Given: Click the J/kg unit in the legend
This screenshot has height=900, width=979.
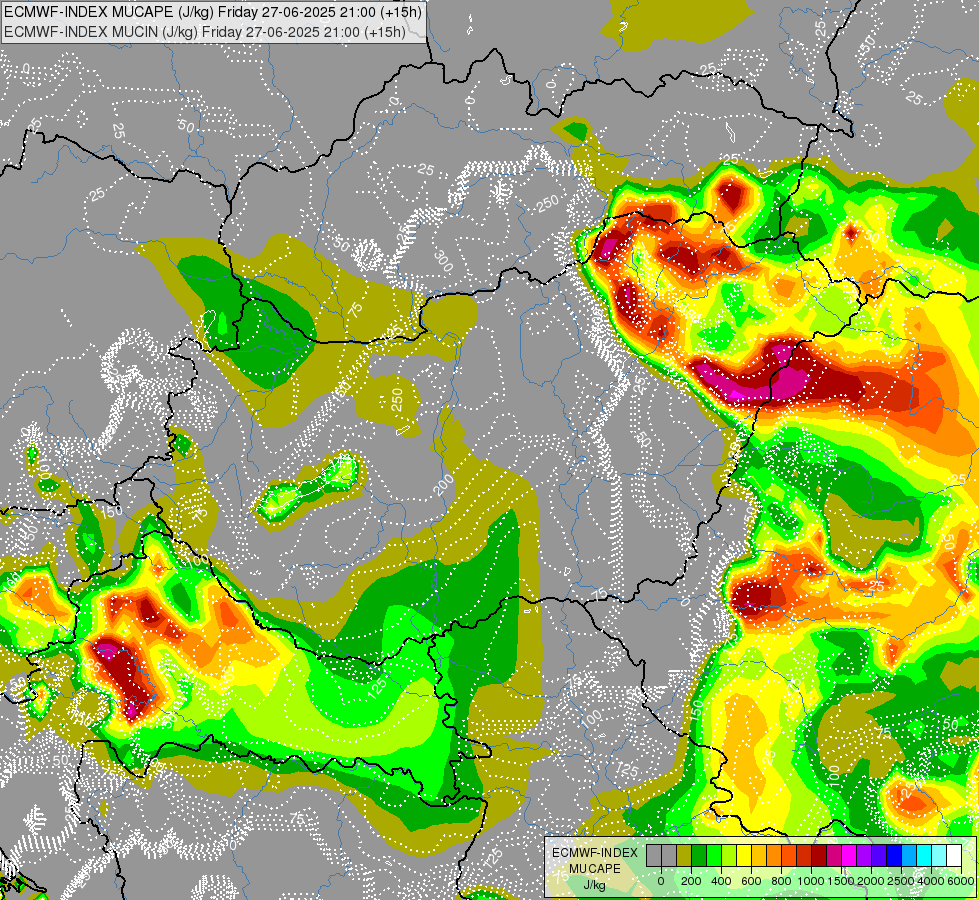Looking at the screenshot, I should coord(595,885).
